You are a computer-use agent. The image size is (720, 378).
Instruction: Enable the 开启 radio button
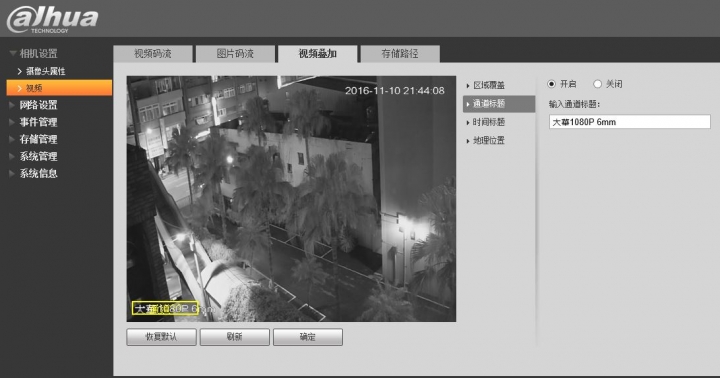pyautogui.click(x=551, y=84)
